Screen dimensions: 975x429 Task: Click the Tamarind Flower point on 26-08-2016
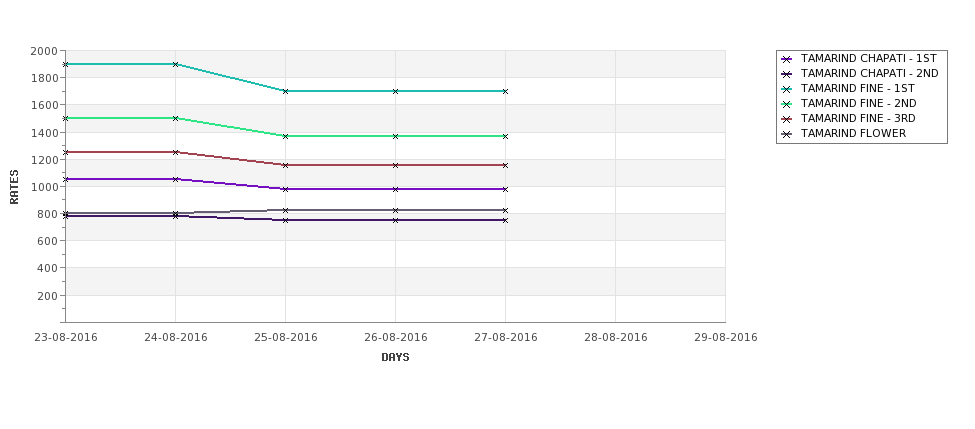(395, 210)
